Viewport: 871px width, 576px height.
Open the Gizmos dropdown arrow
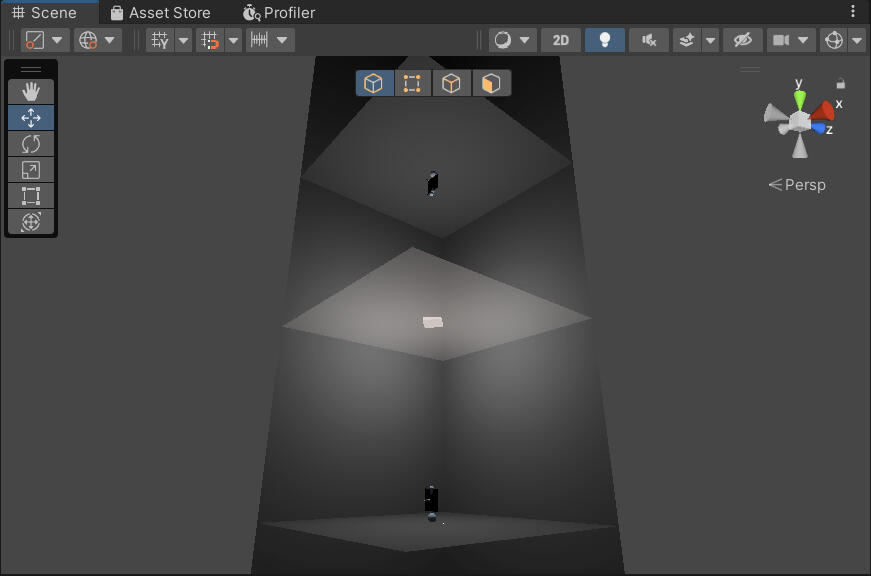coord(857,40)
